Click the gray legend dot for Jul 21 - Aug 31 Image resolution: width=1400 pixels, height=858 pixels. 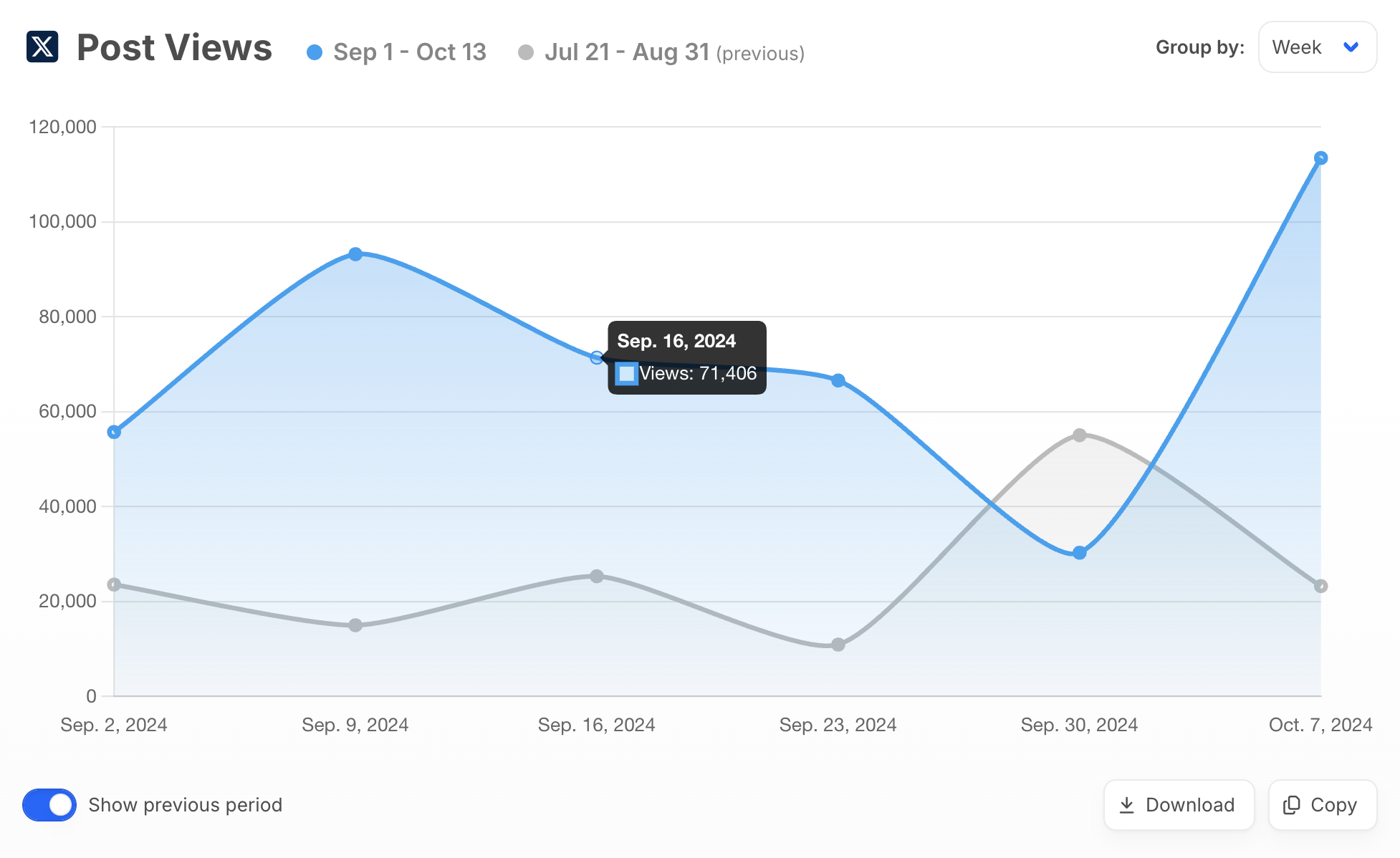click(x=527, y=51)
